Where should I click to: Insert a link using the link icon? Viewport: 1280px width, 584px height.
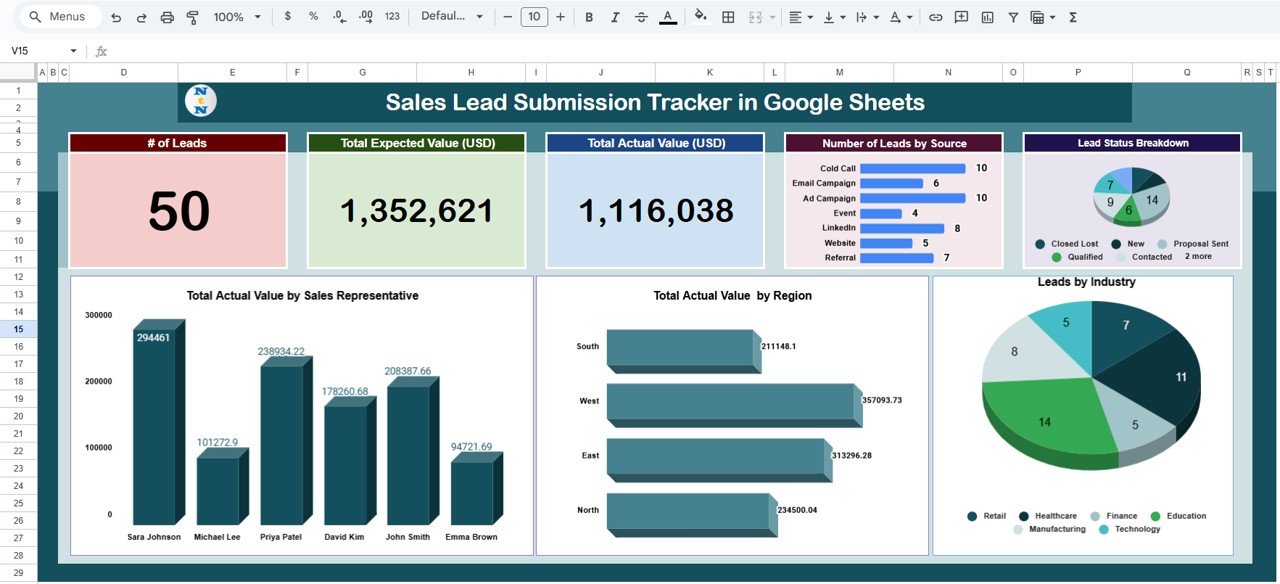pos(935,17)
